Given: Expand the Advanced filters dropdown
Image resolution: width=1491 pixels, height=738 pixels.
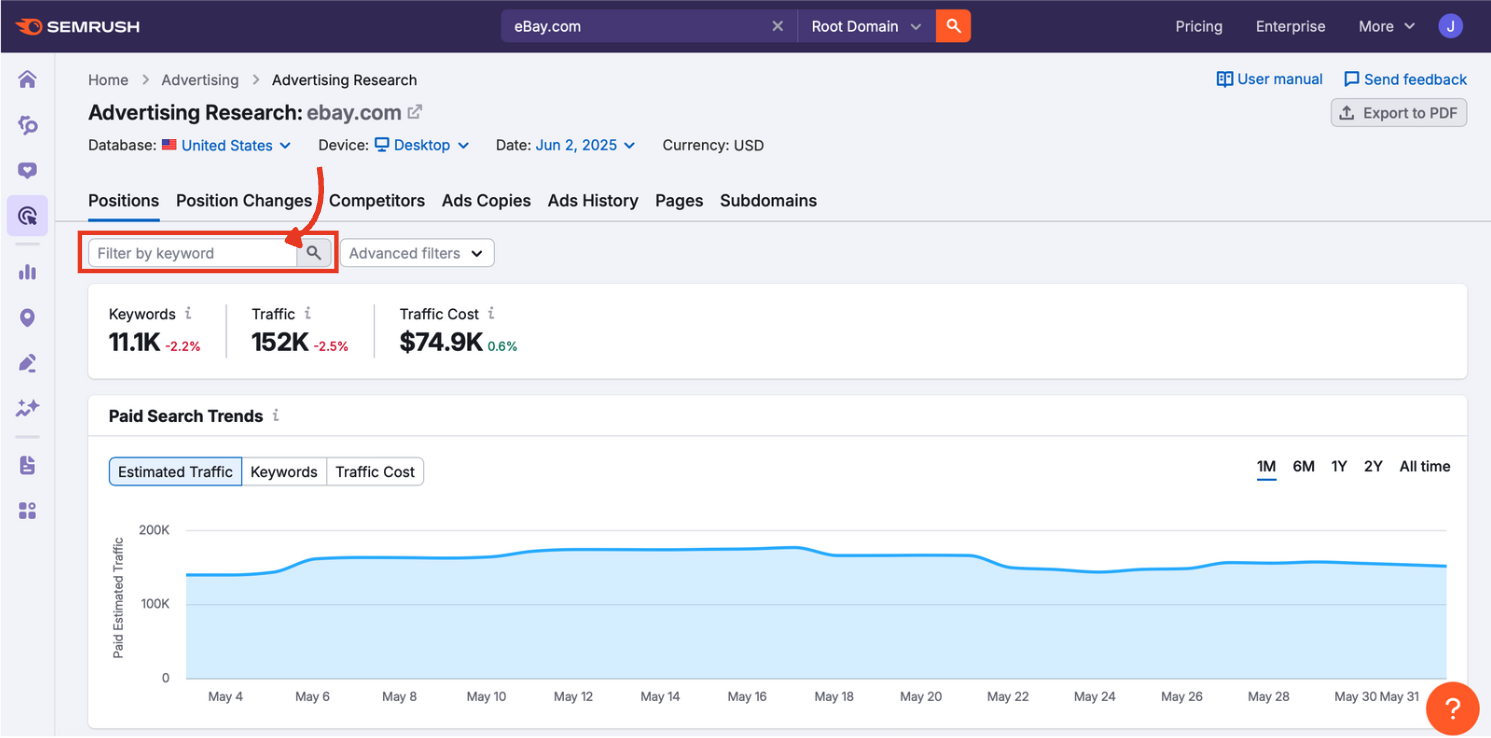Looking at the screenshot, I should pyautogui.click(x=416, y=252).
